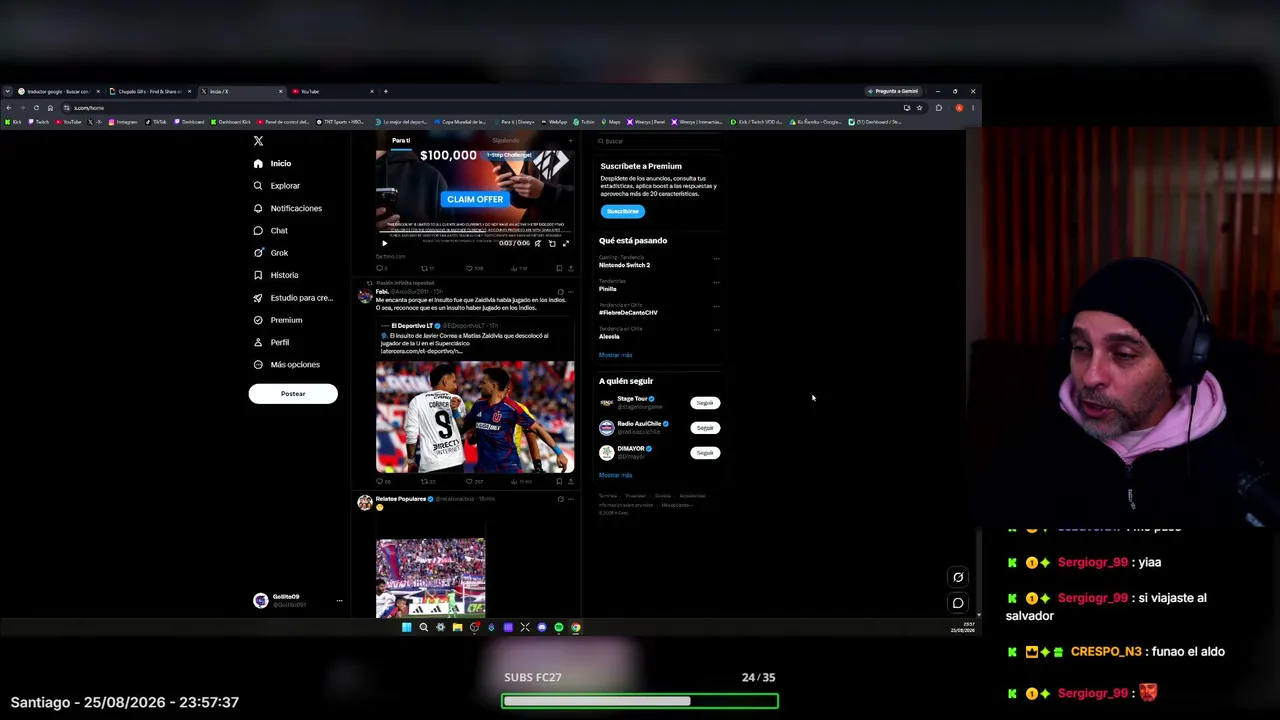Viewport: 1280px width, 720px height.
Task: Switch to the traductor google browser tab
Action: pyautogui.click(x=58, y=91)
